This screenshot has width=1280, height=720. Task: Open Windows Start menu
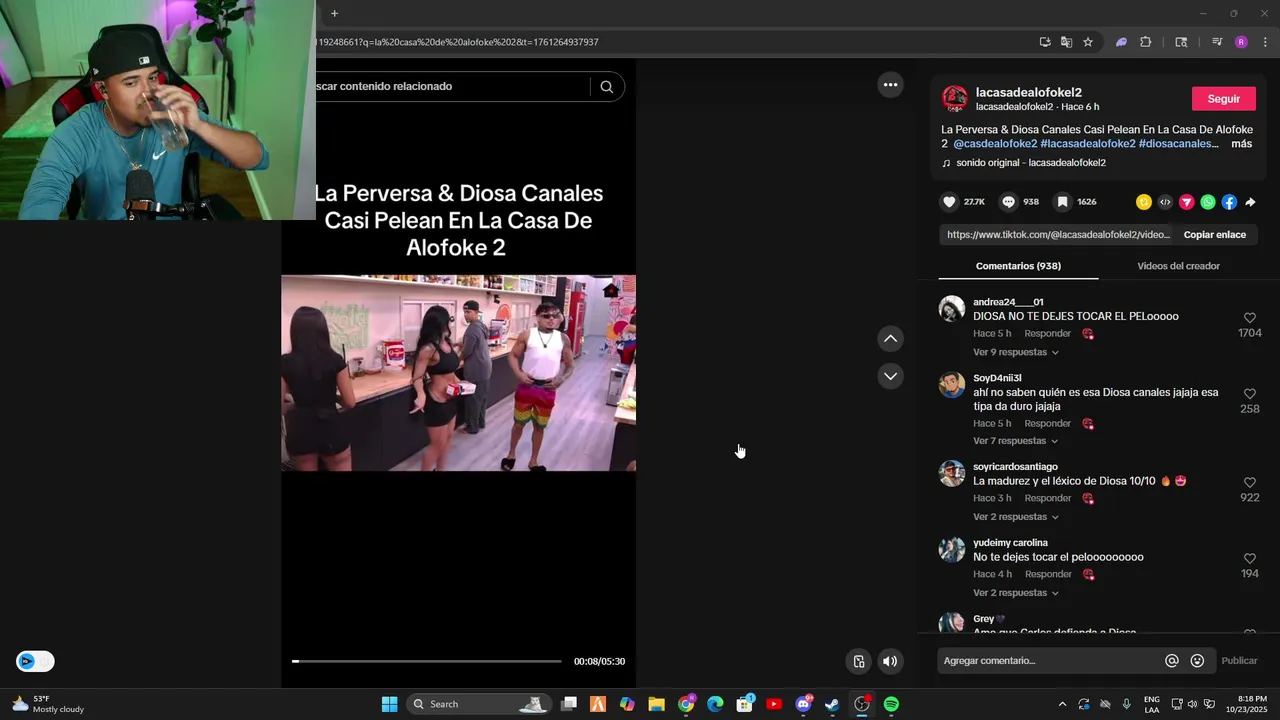coord(390,704)
